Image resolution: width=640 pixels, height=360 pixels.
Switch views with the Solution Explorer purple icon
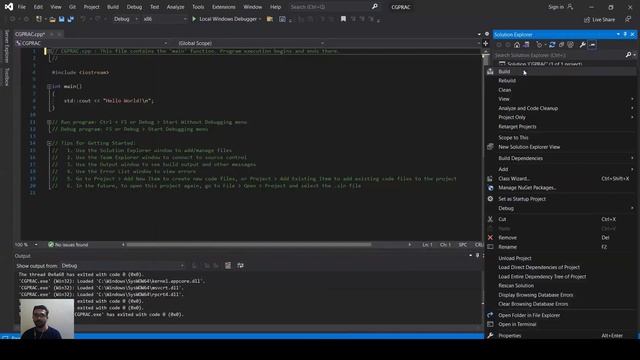pyautogui.click(x=527, y=45)
